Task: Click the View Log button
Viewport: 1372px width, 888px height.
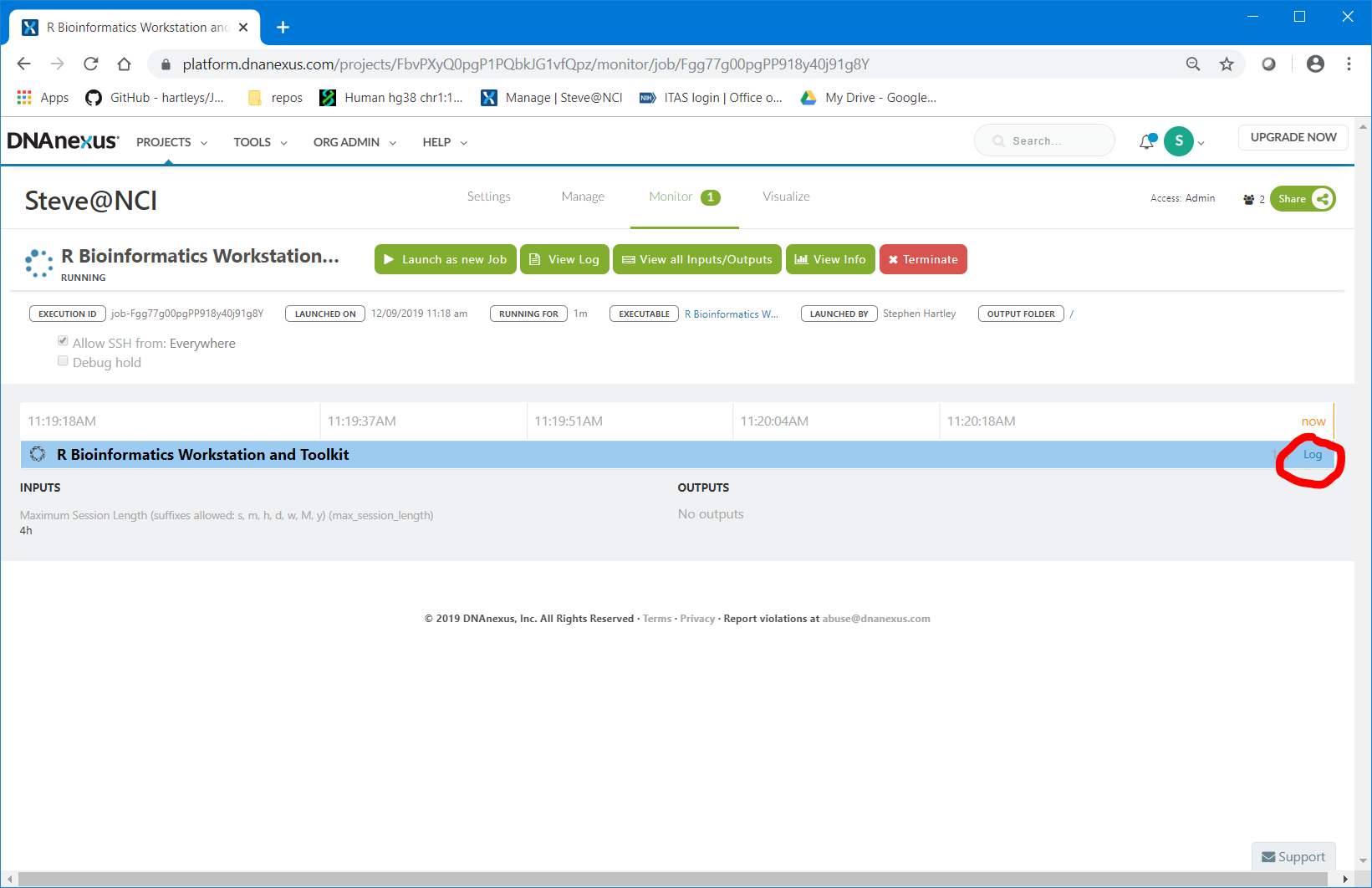Action: 564,259
